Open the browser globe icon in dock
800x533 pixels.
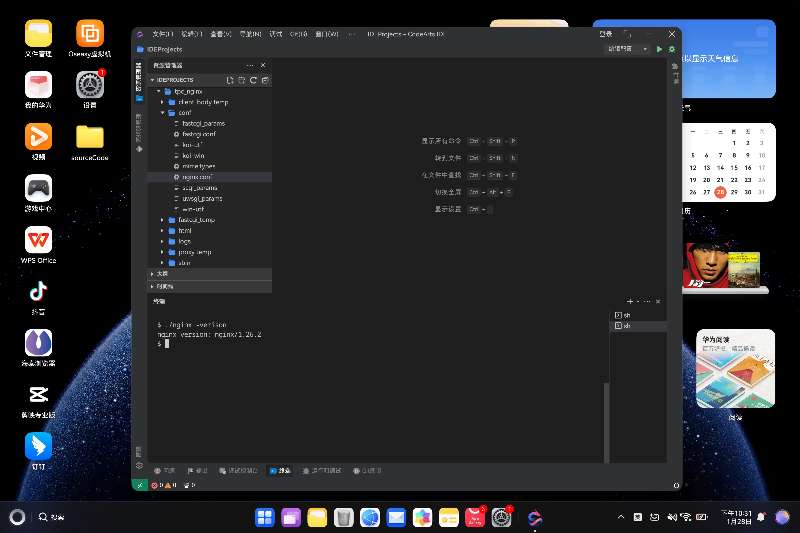370,517
